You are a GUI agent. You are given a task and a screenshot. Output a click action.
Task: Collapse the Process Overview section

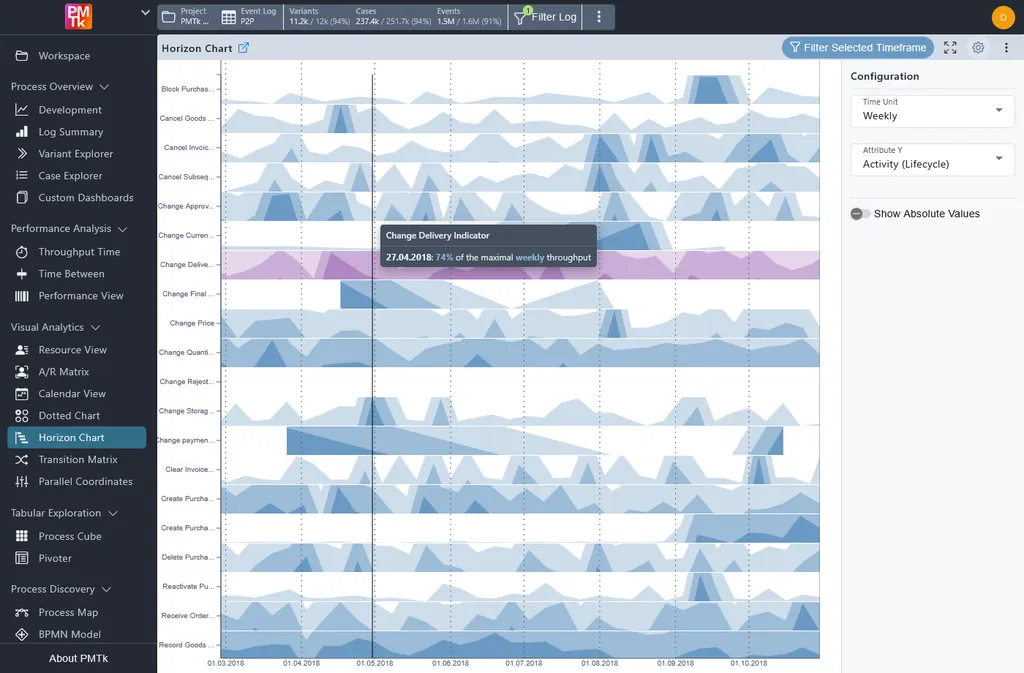pos(104,87)
